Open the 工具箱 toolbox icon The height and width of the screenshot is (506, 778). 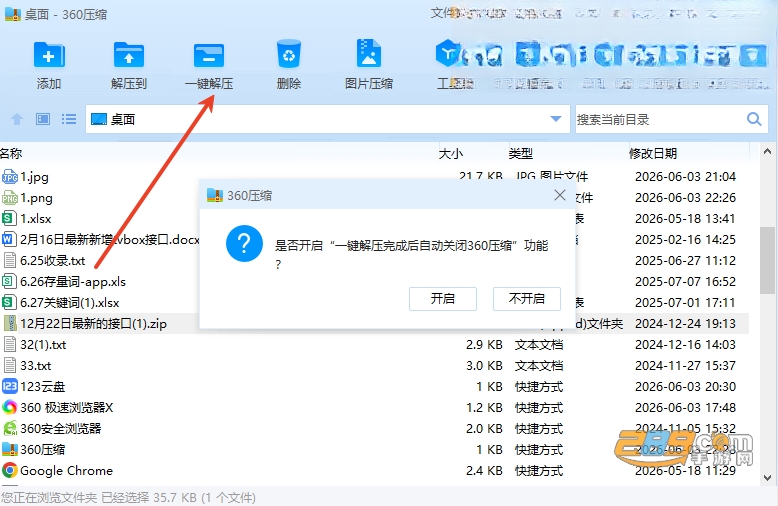coord(448,53)
